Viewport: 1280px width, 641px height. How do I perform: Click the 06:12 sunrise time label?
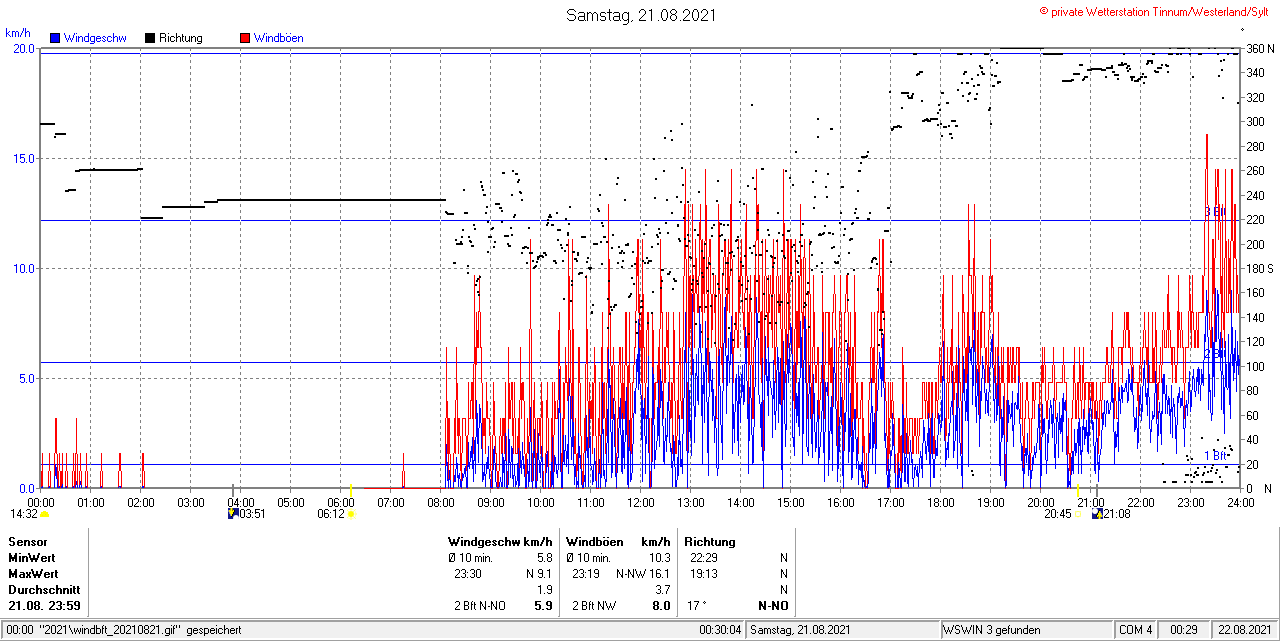pos(331,514)
